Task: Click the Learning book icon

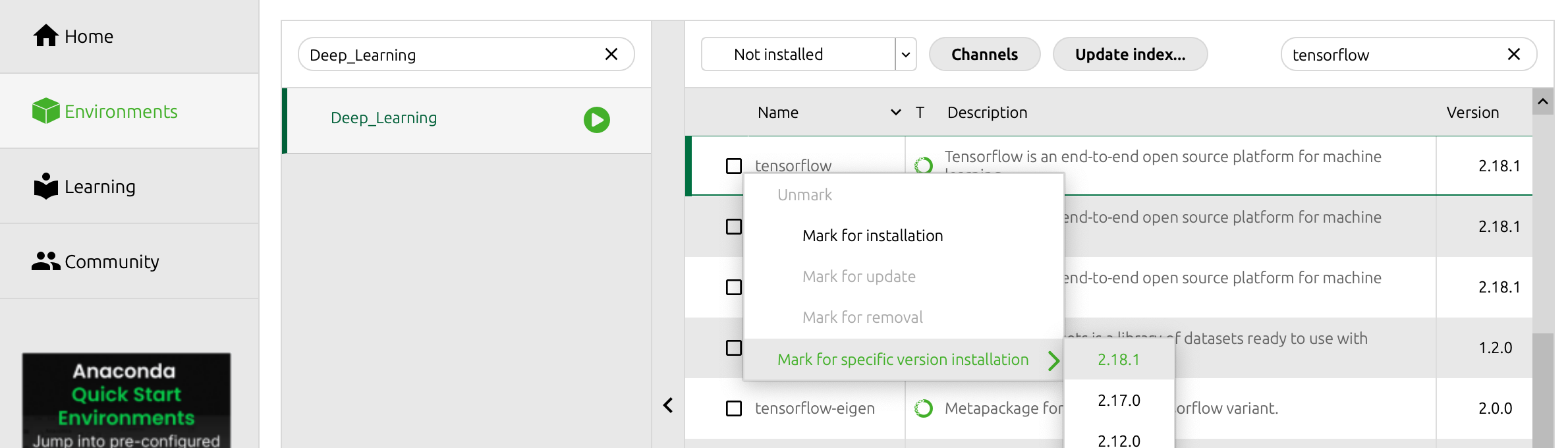Action: tap(45, 186)
